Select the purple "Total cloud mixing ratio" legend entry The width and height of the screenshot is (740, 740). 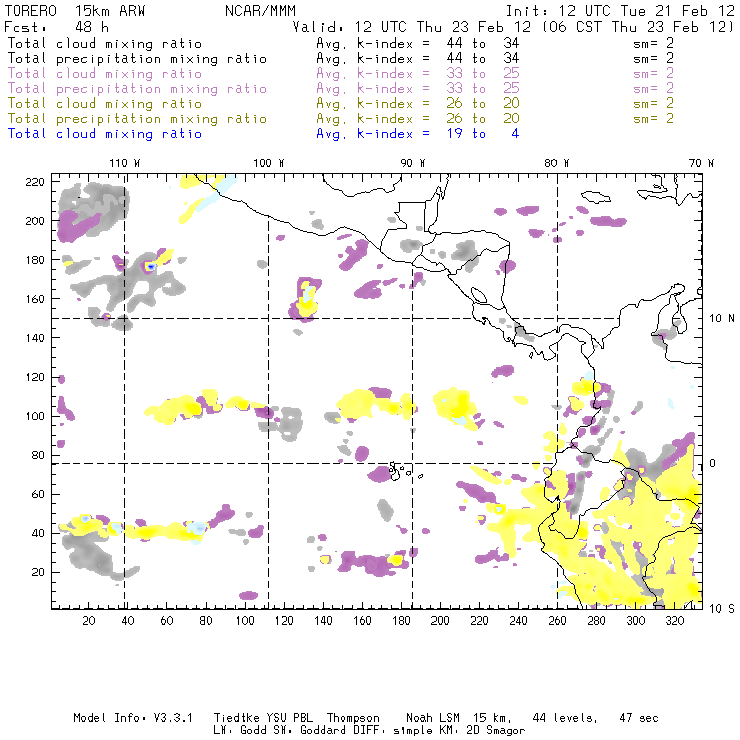(x=105, y=74)
